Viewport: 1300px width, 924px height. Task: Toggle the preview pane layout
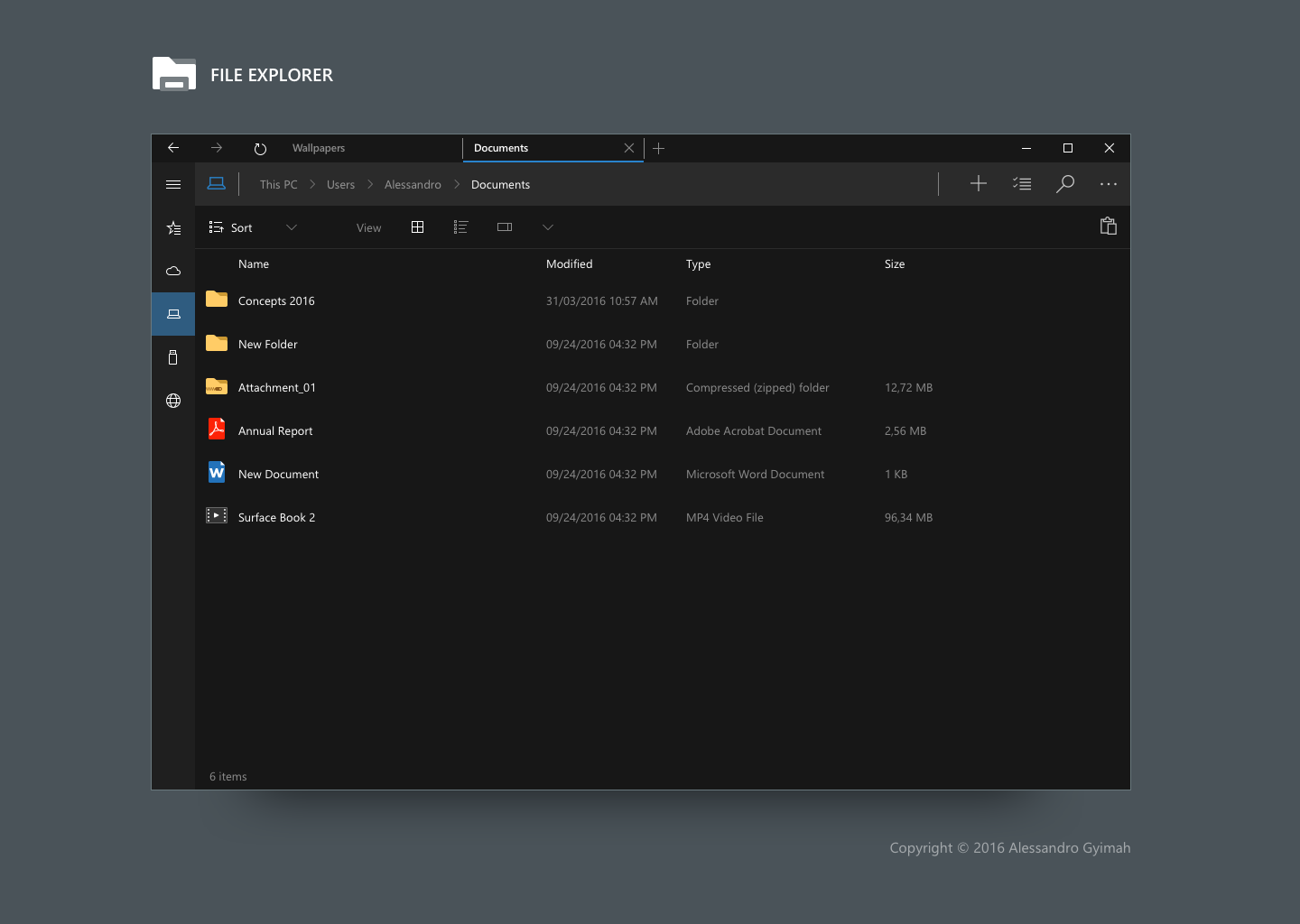point(505,227)
